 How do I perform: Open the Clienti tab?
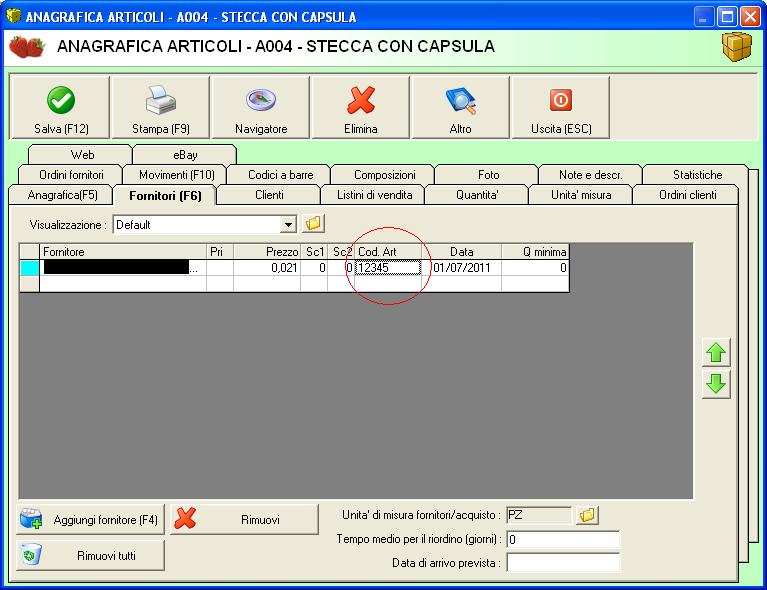coord(269,195)
